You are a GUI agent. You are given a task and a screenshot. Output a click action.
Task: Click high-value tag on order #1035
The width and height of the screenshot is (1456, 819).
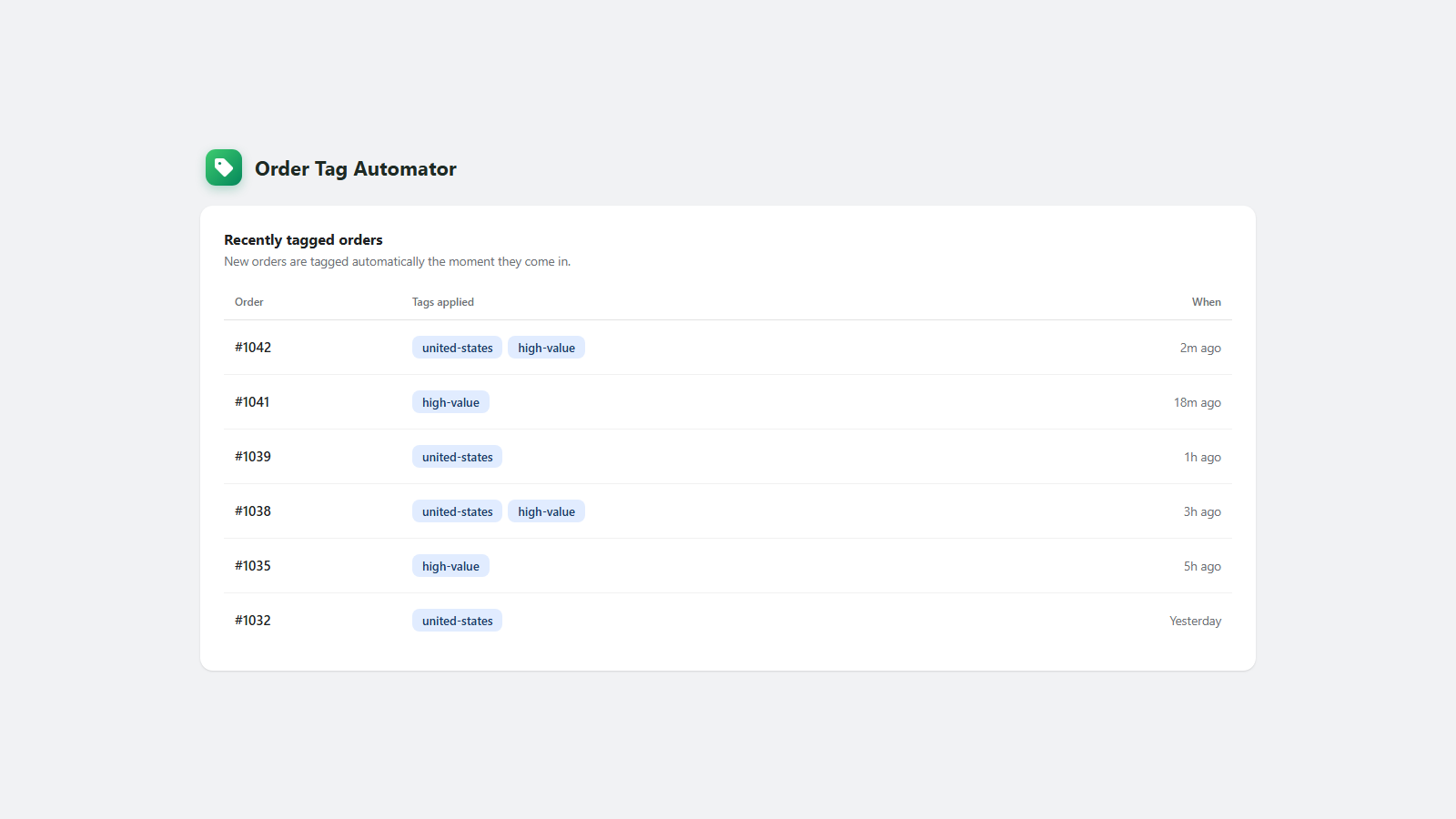pyautogui.click(x=450, y=566)
